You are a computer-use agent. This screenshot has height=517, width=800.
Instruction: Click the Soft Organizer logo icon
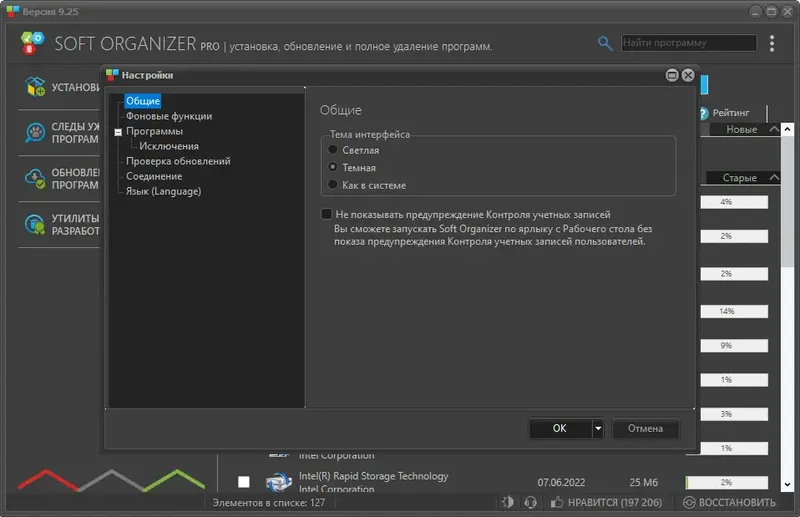click(x=32, y=43)
